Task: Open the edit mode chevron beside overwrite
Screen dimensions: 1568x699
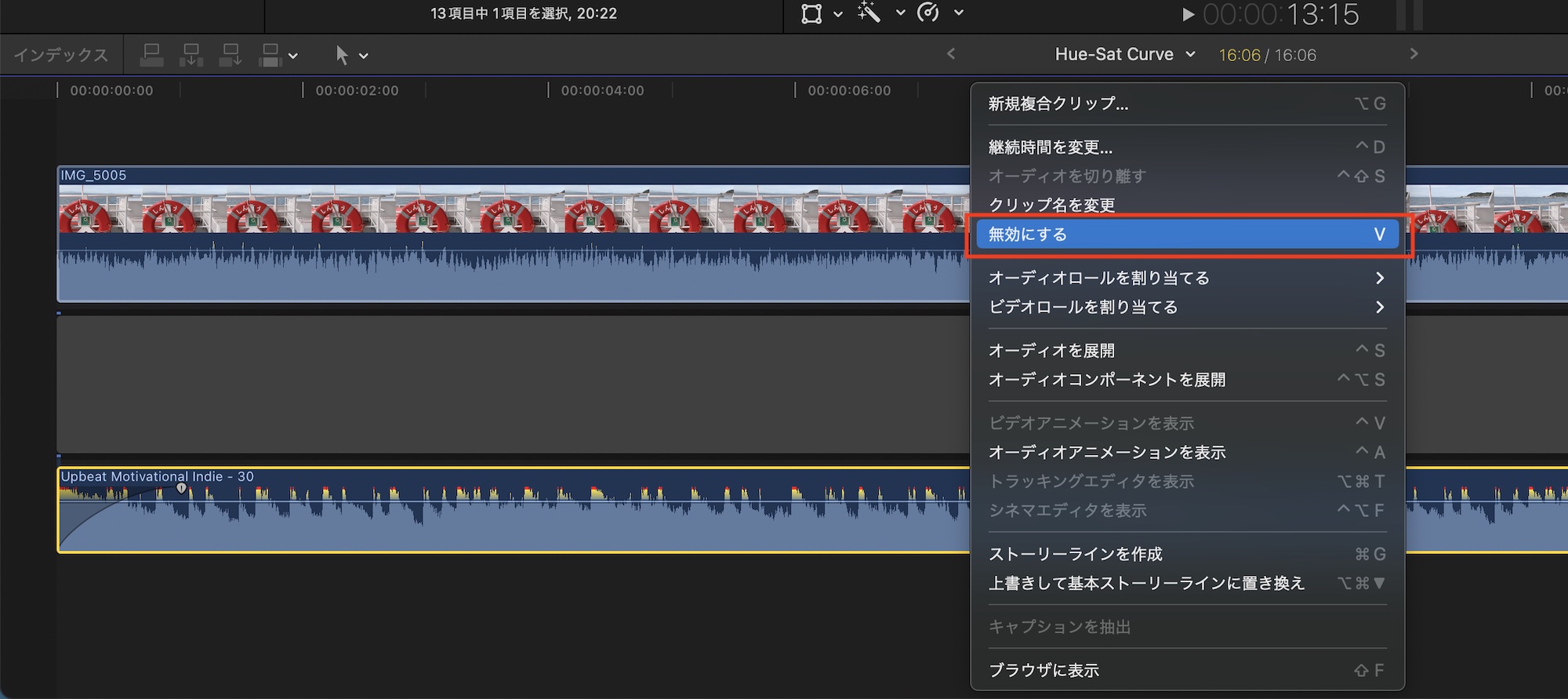Action: click(x=293, y=56)
